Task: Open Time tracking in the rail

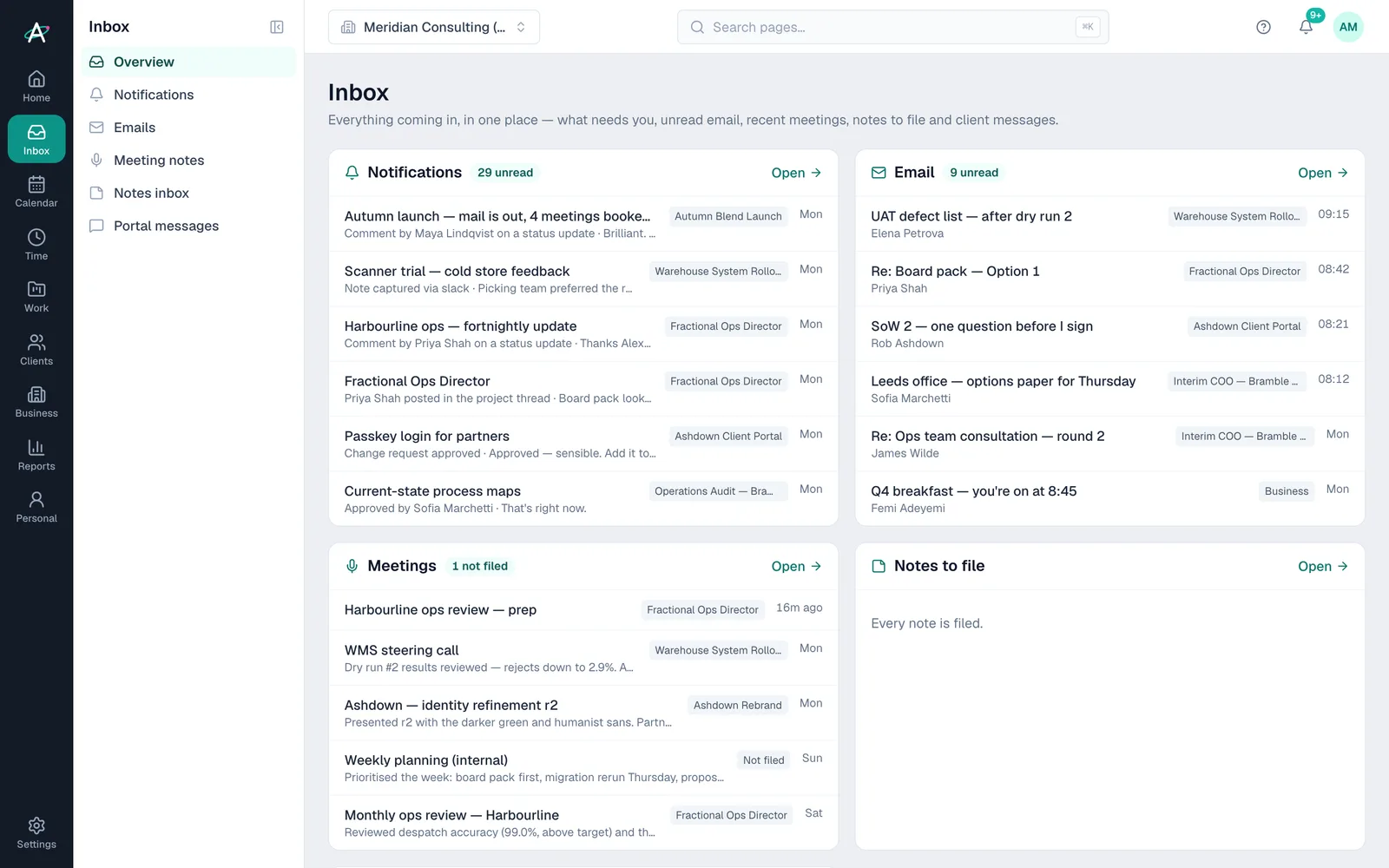Action: click(x=36, y=244)
